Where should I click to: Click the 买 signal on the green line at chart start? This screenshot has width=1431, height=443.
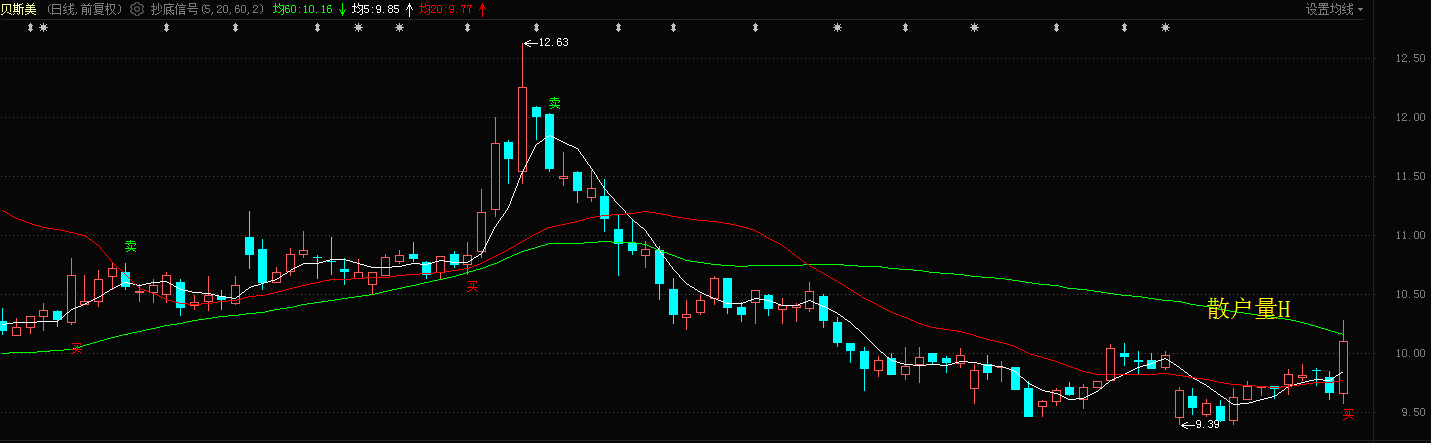tap(76, 348)
